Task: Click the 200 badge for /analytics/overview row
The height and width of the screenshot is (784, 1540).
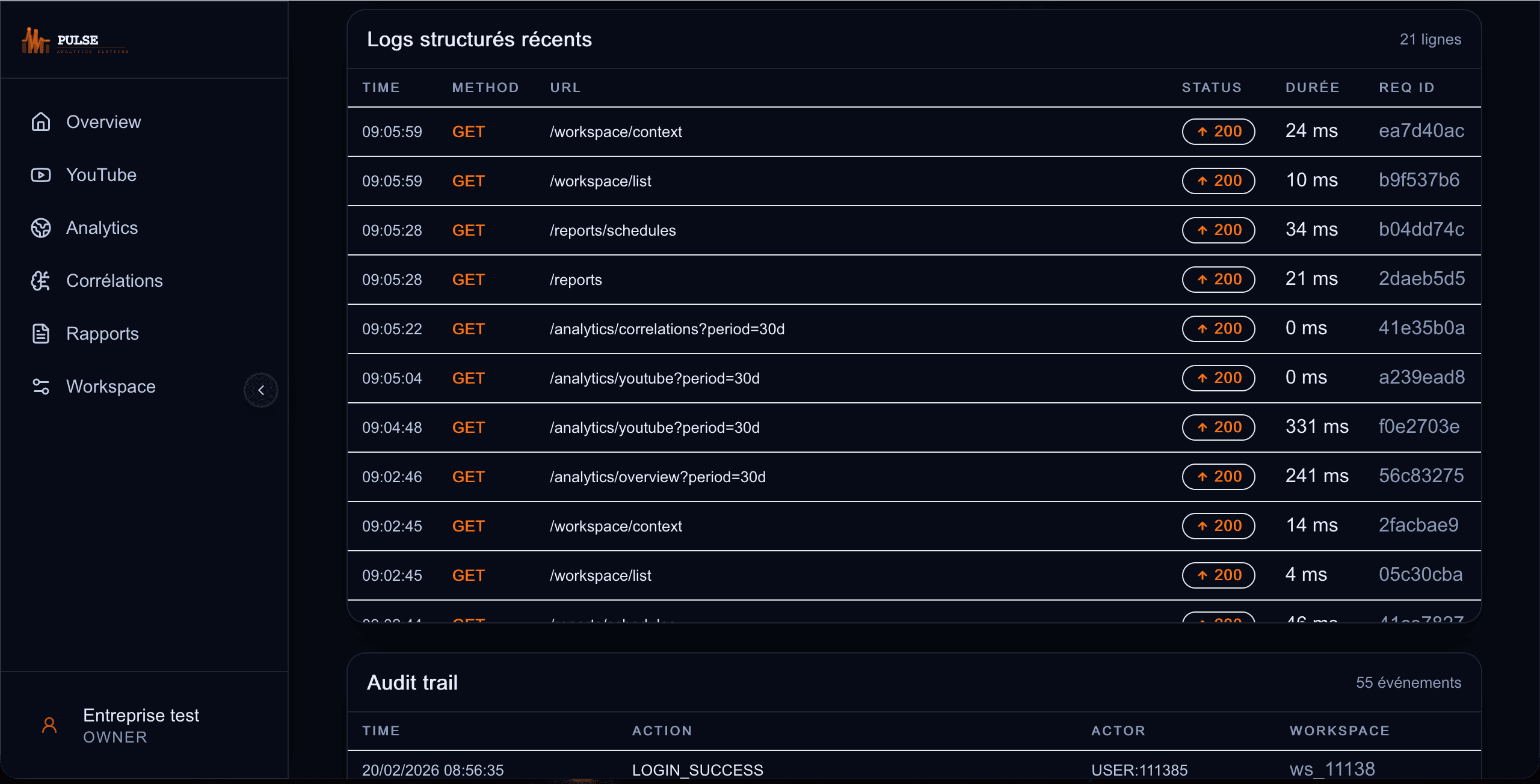Action: tap(1218, 477)
